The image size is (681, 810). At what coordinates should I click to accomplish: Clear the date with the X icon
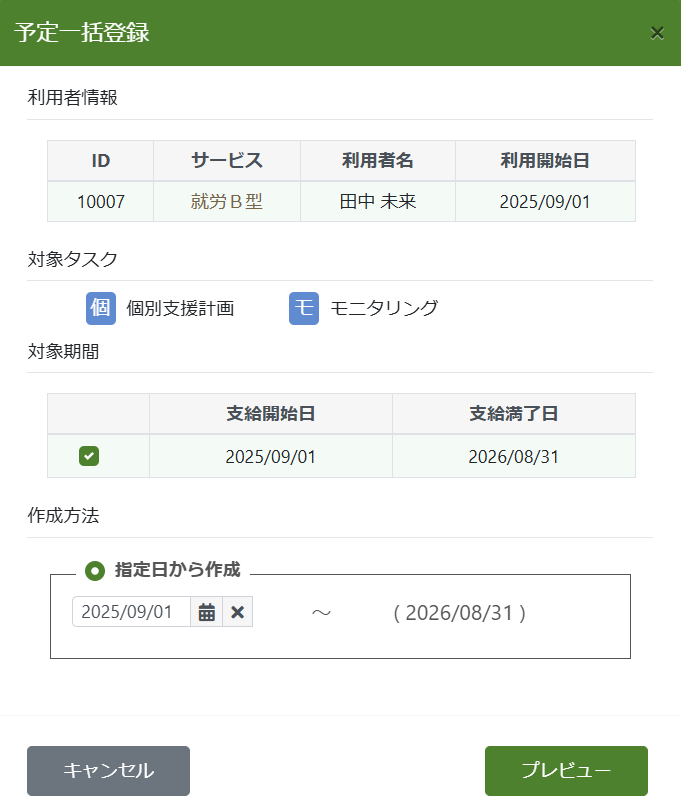(238, 612)
